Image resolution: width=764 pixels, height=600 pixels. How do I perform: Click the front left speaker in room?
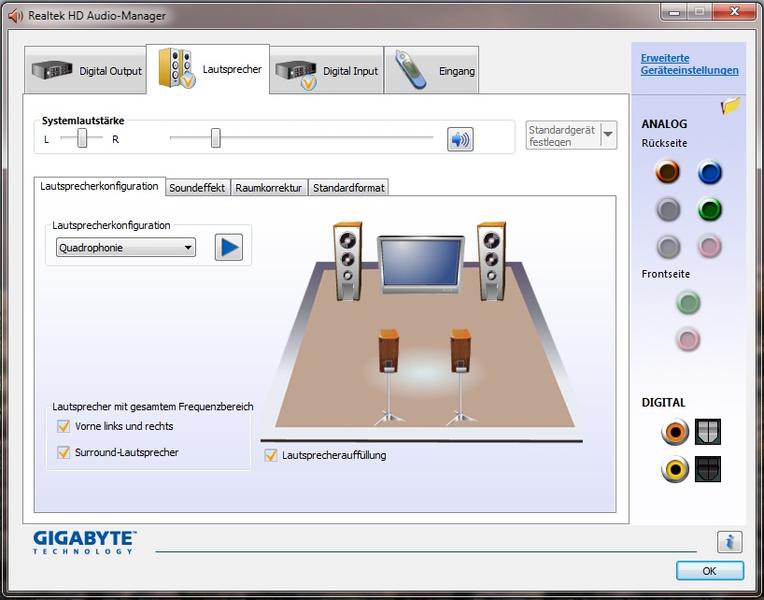click(347, 261)
